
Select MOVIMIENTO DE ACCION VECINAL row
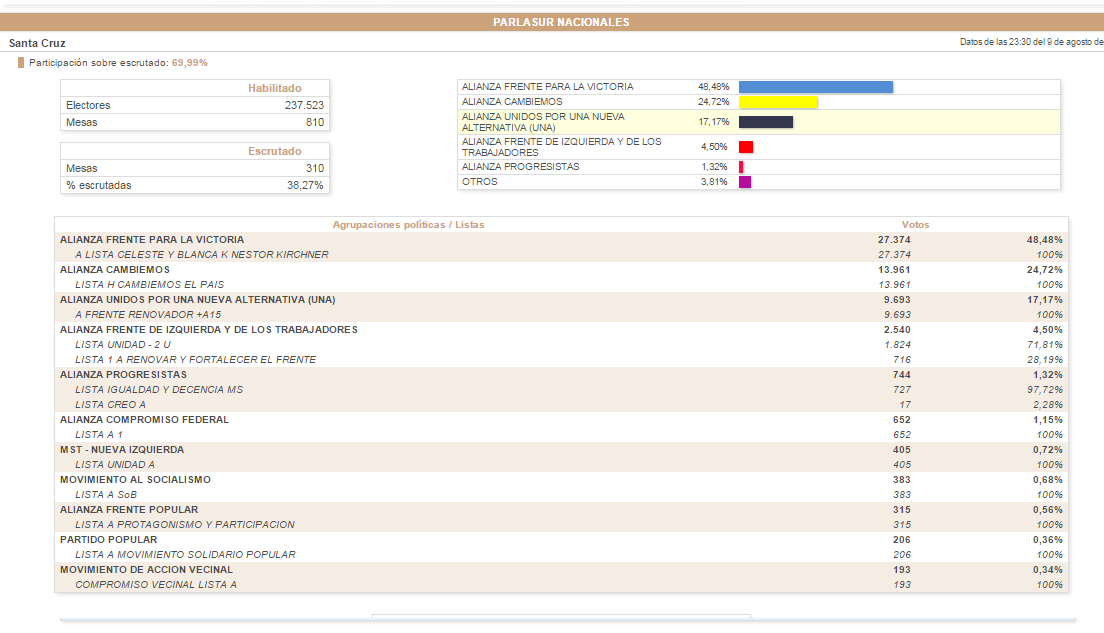point(561,570)
